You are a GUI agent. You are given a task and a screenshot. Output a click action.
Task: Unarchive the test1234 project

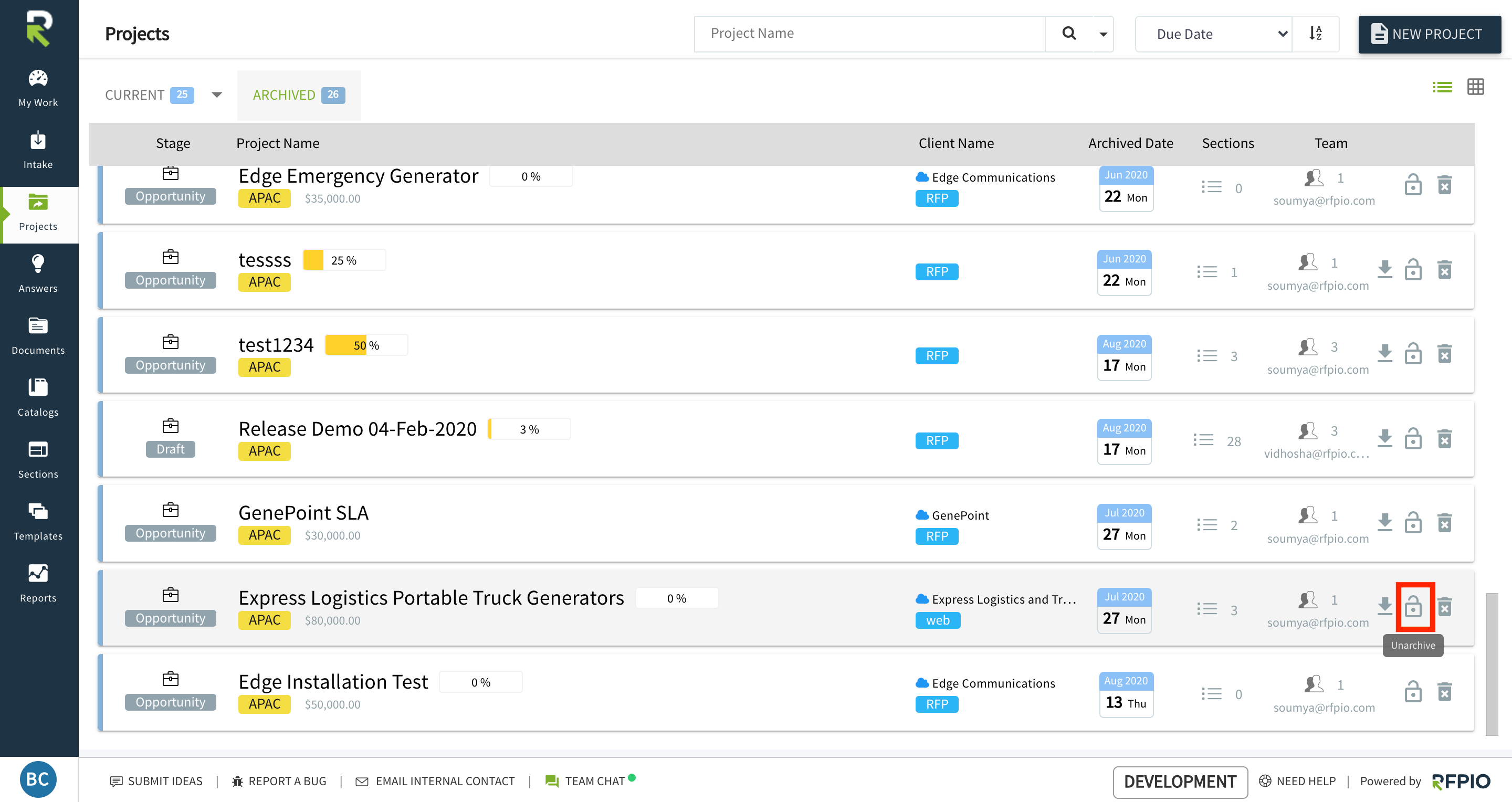click(1413, 354)
